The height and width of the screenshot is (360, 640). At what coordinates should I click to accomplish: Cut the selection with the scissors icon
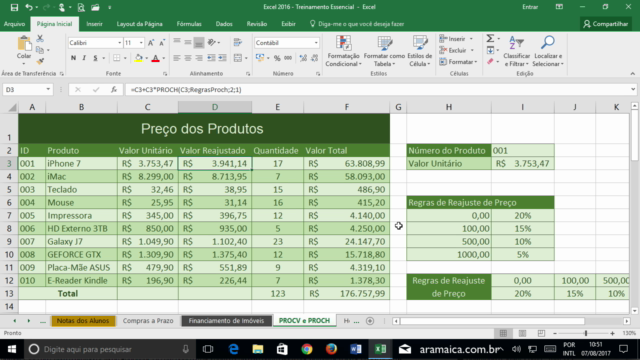click(x=40, y=38)
